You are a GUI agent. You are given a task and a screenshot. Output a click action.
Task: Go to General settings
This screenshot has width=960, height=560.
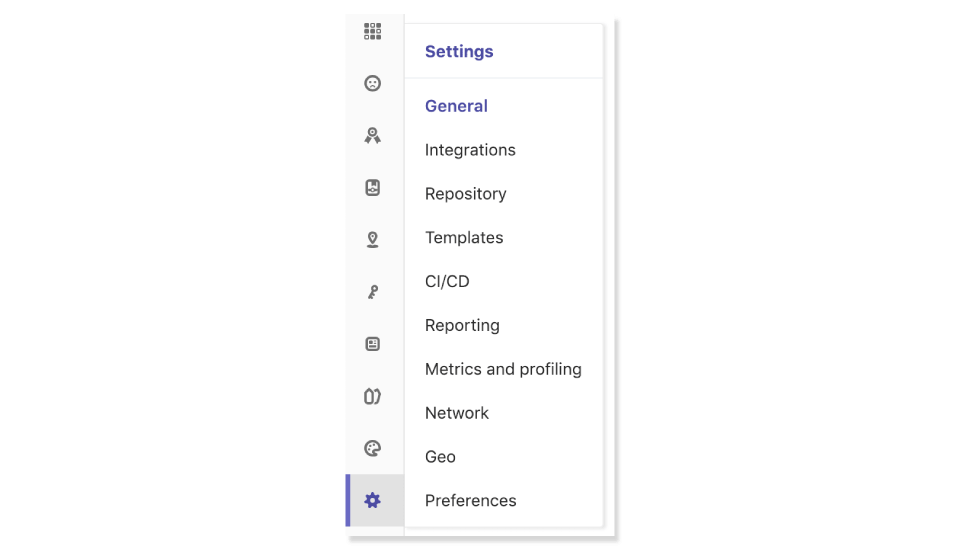click(x=456, y=106)
